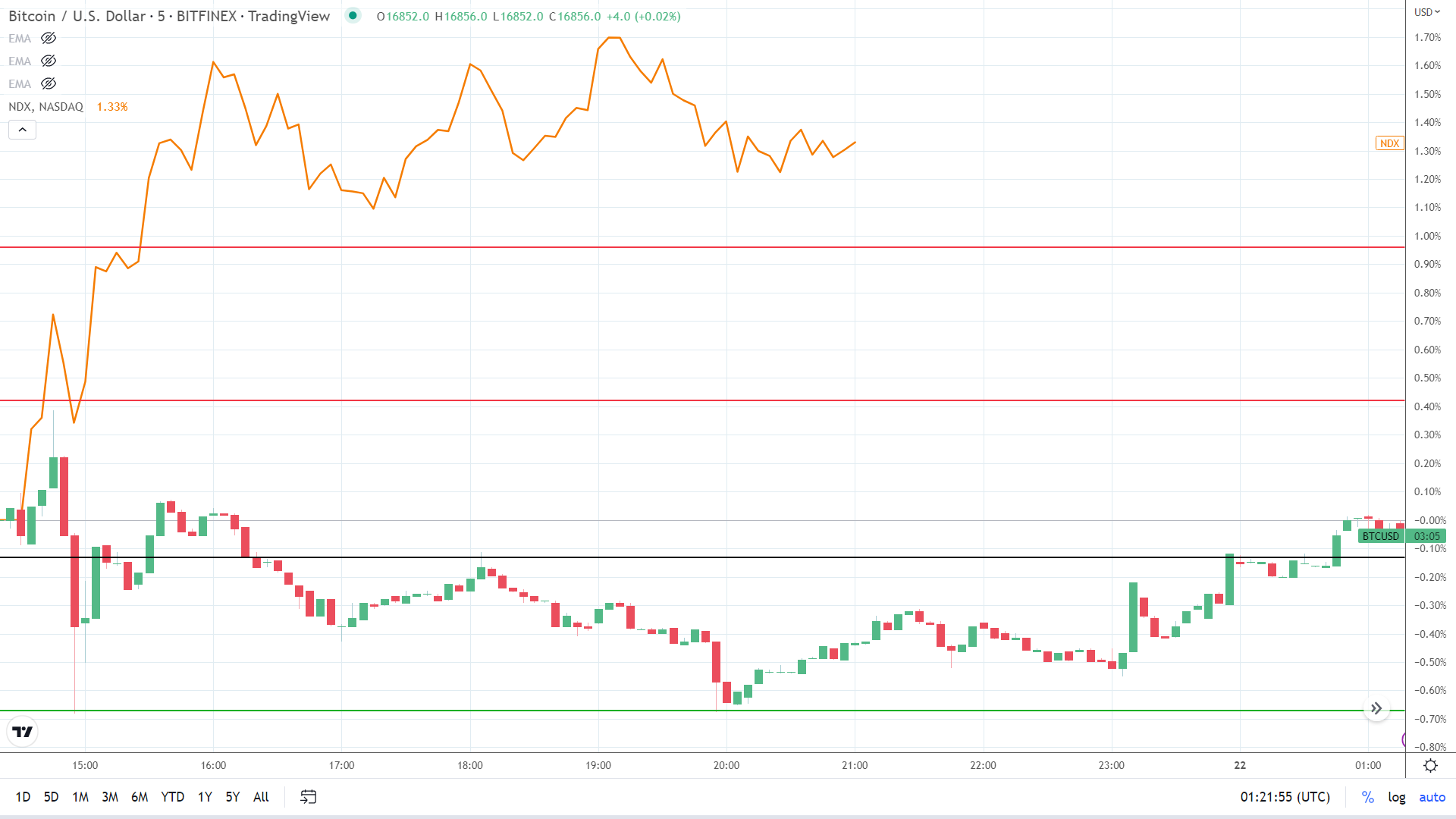This screenshot has width=1456, height=819.
Task: Open the Go to date picker
Action: [x=308, y=797]
